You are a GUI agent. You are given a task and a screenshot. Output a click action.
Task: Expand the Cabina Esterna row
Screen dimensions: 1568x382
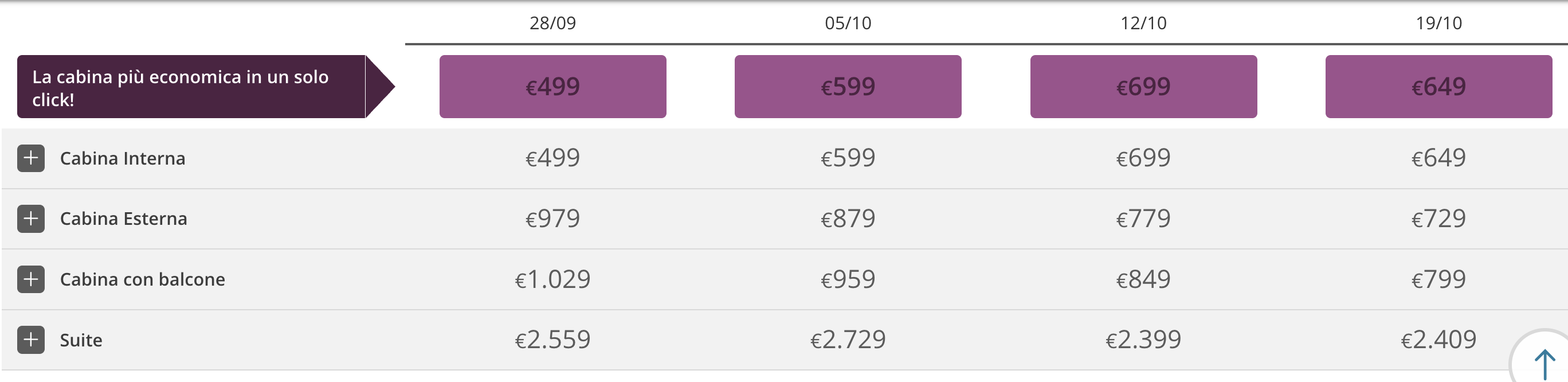click(x=31, y=219)
